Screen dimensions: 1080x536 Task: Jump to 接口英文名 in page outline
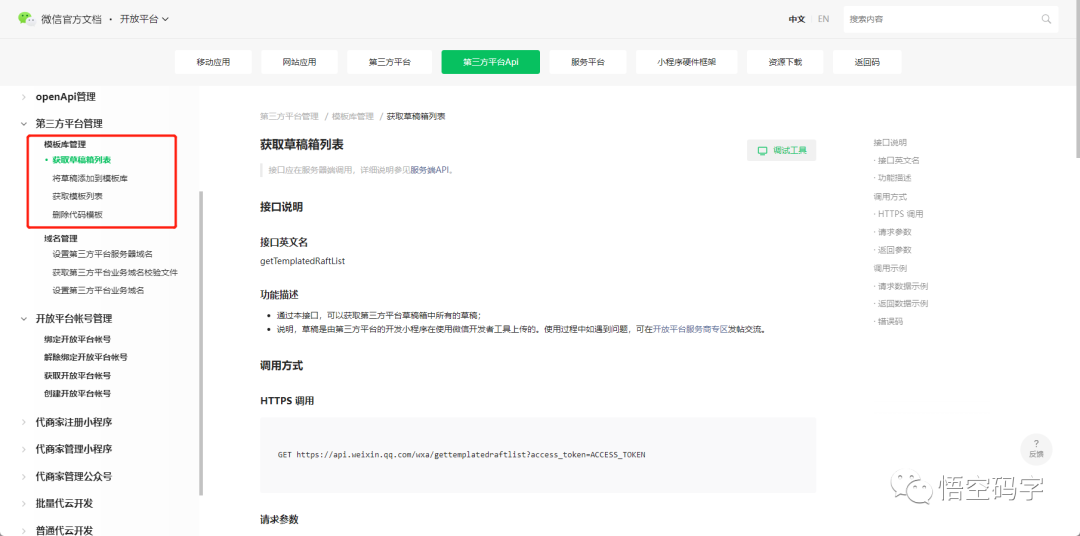pos(899,161)
